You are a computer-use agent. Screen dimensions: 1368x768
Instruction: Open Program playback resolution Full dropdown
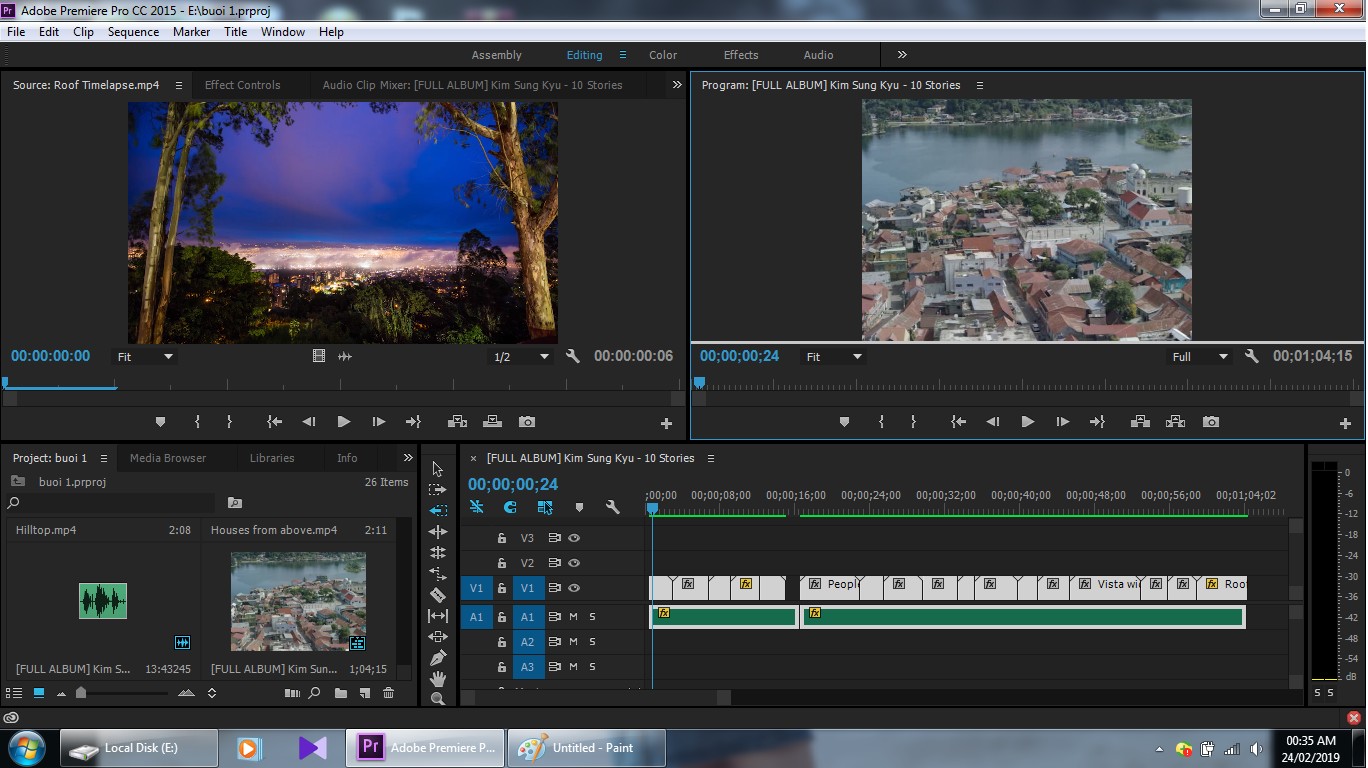pos(1200,357)
